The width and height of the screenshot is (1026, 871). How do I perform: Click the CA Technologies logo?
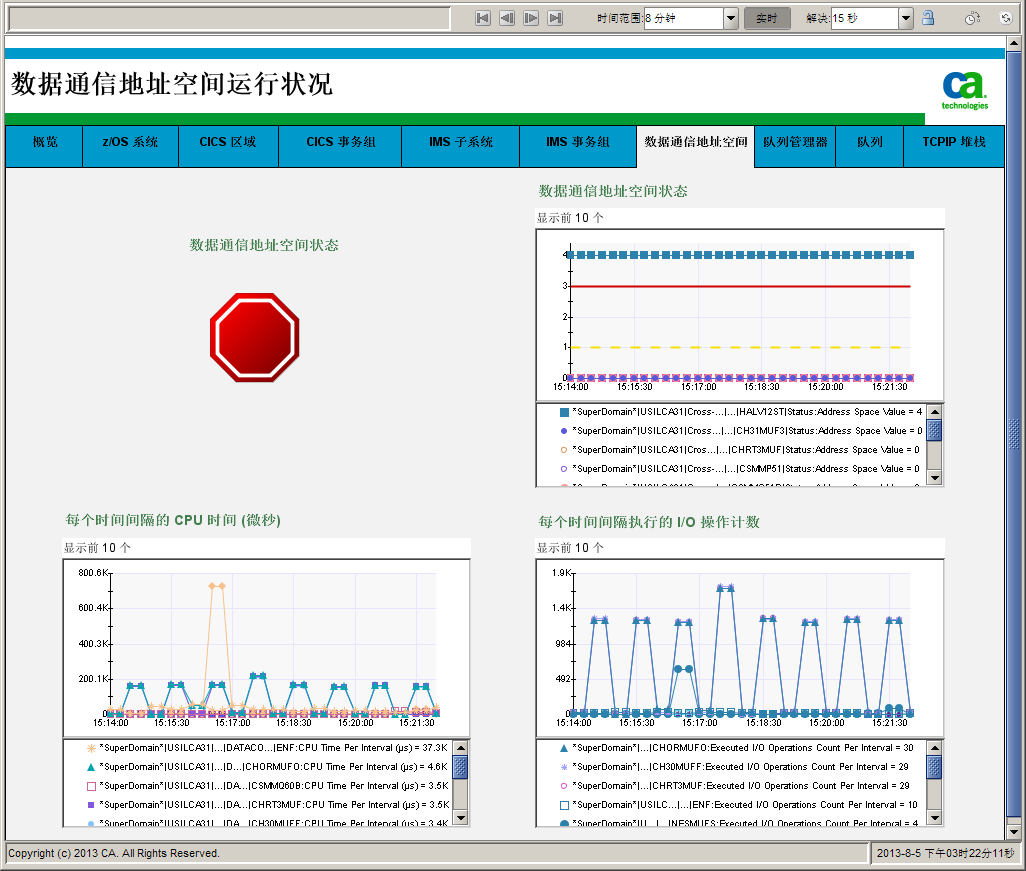[x=964, y=90]
